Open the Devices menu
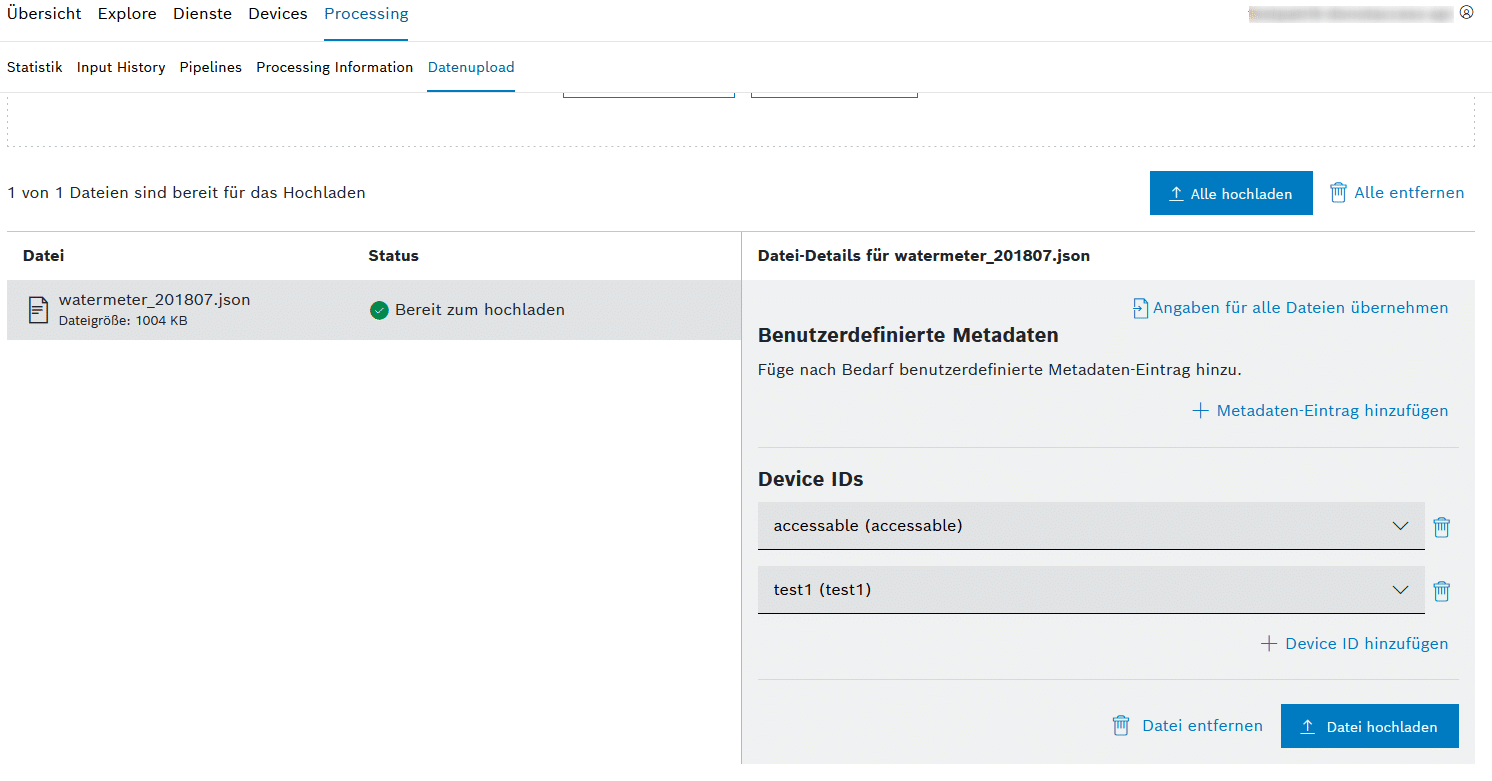The image size is (1492, 781). pyautogui.click(x=278, y=14)
